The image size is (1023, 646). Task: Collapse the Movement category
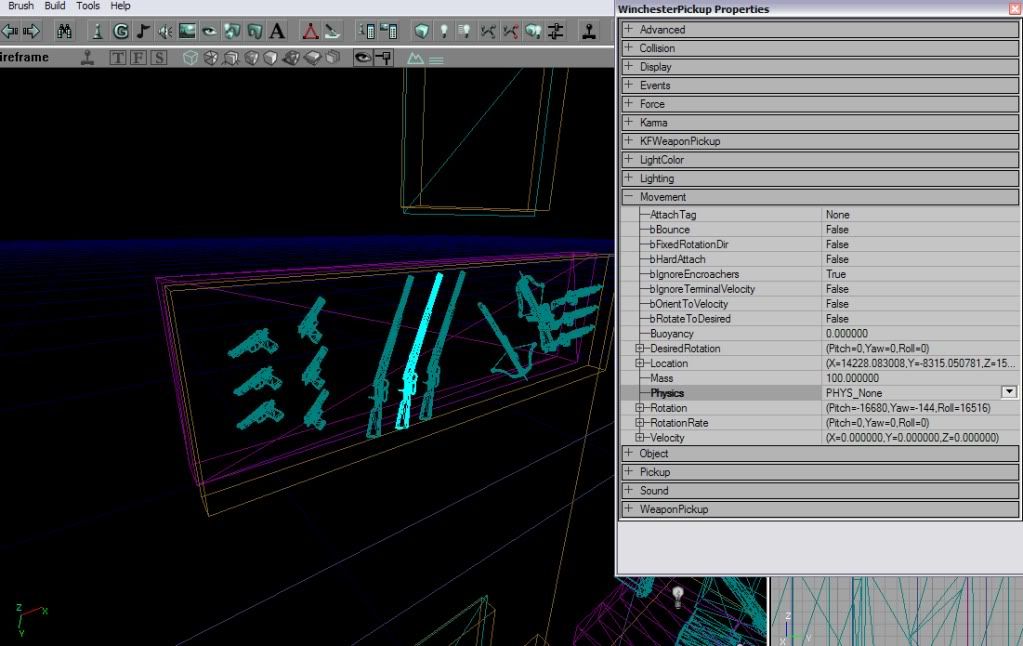click(628, 197)
